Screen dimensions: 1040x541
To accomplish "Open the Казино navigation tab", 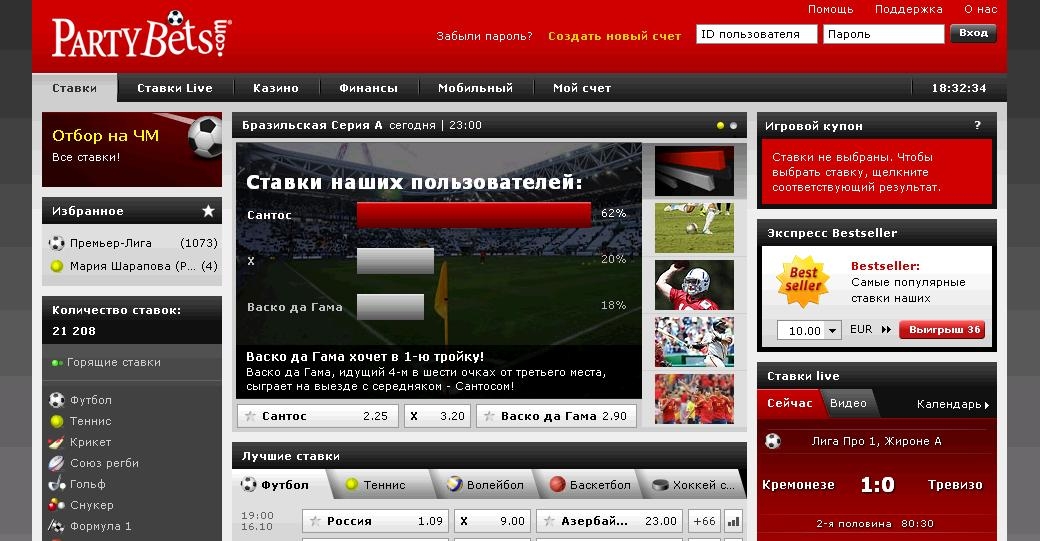I will tap(275, 88).
